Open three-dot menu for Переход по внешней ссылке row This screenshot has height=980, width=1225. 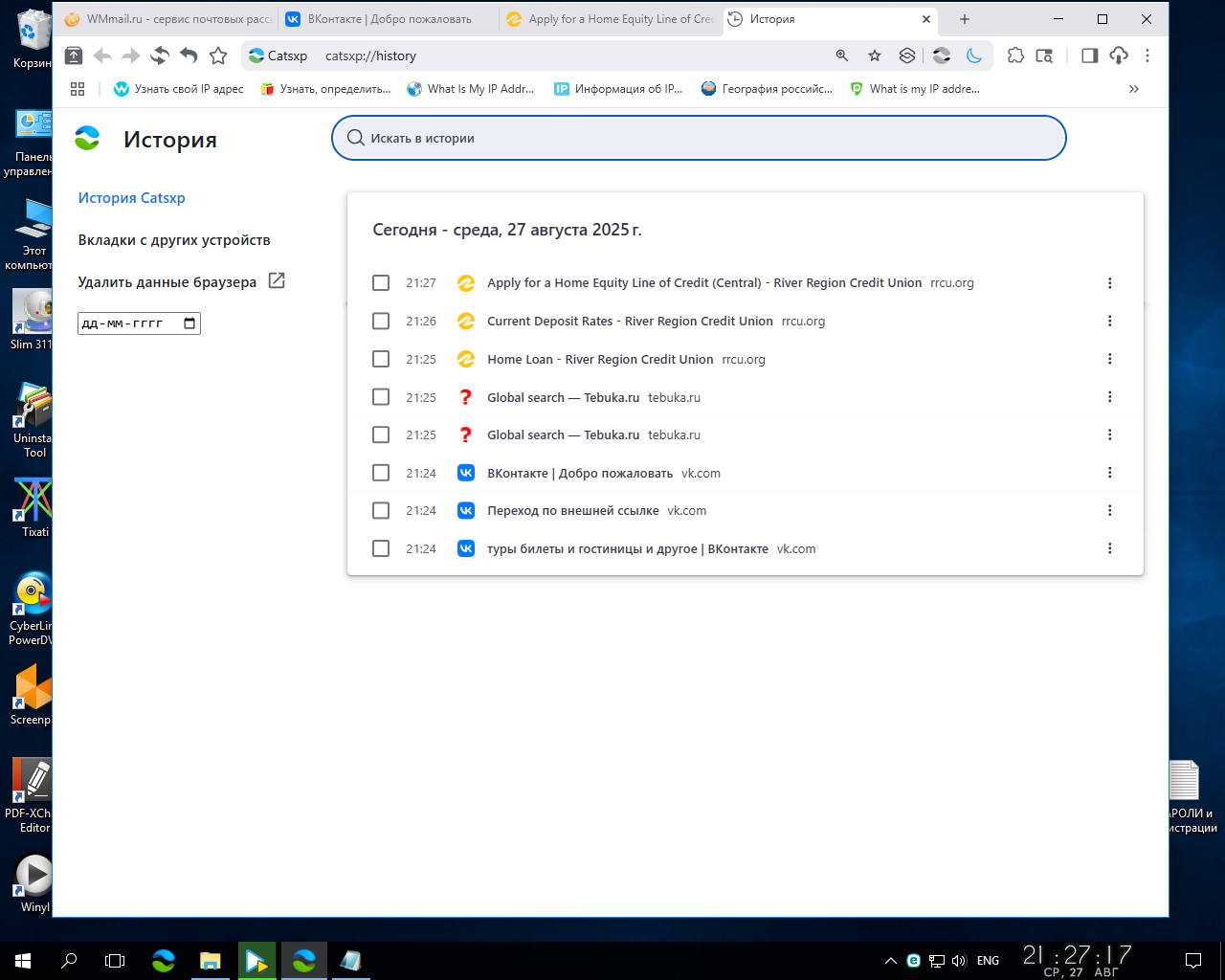point(1110,510)
